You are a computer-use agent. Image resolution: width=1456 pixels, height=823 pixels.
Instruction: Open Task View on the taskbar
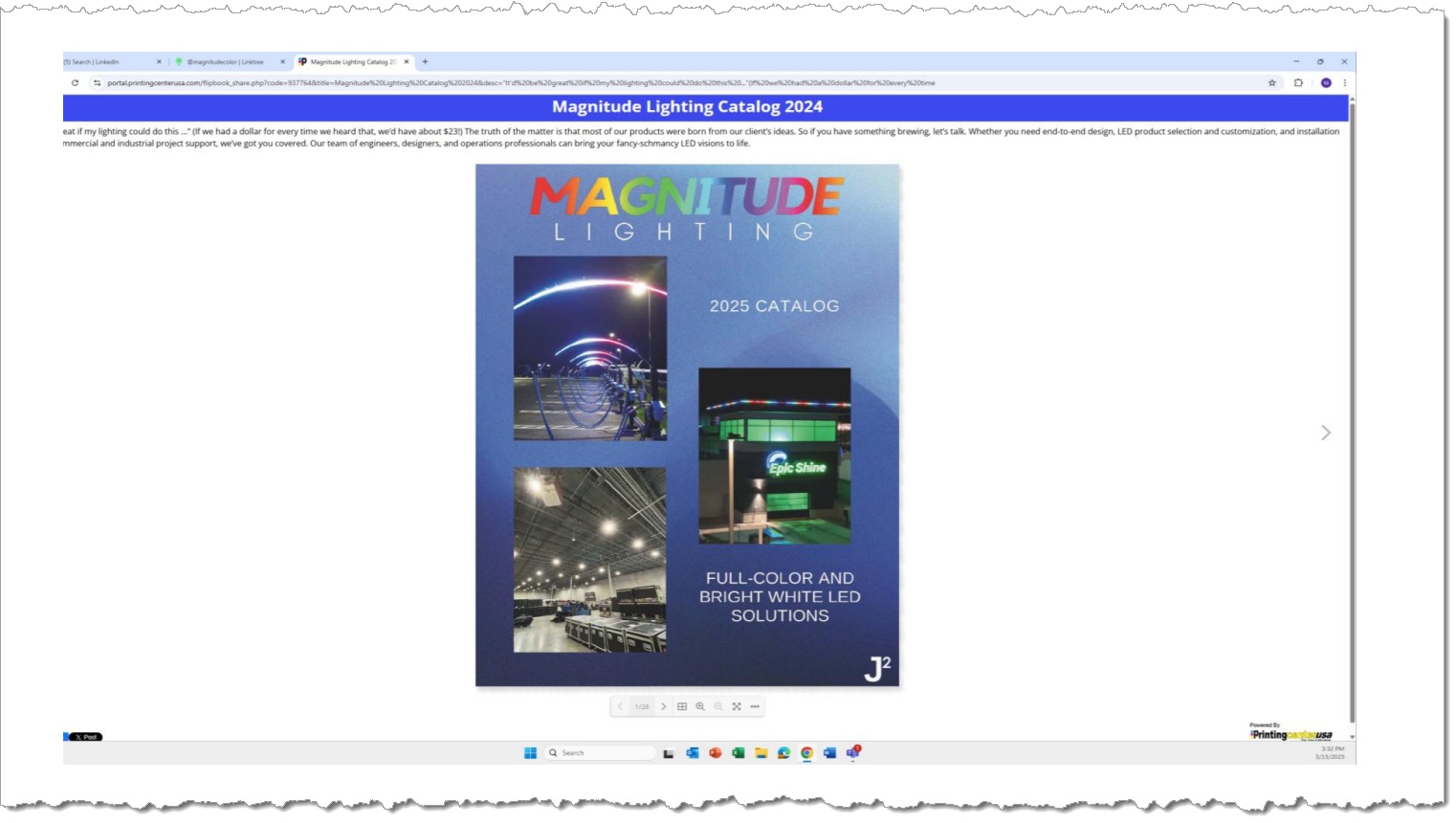pos(669,753)
